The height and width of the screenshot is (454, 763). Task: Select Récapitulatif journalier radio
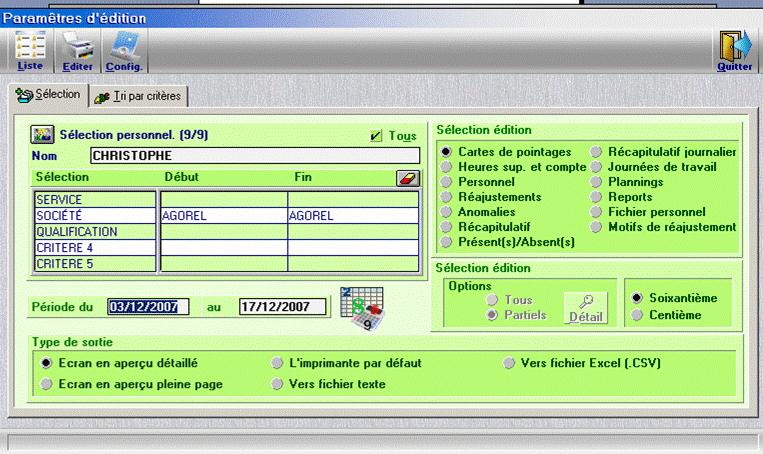[x=596, y=152]
